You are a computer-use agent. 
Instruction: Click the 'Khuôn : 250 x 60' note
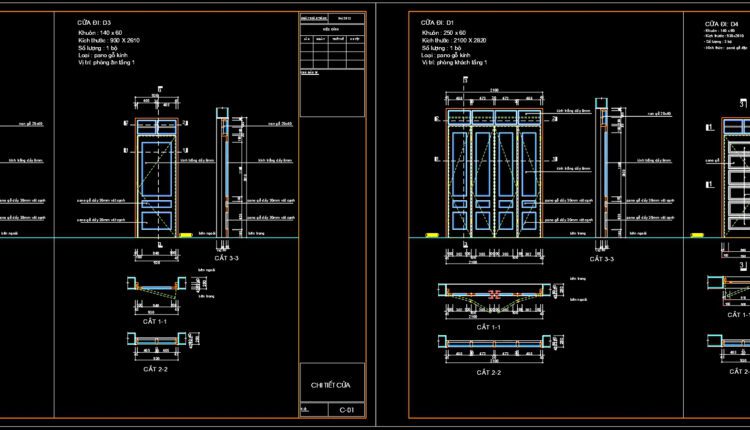coord(443,33)
